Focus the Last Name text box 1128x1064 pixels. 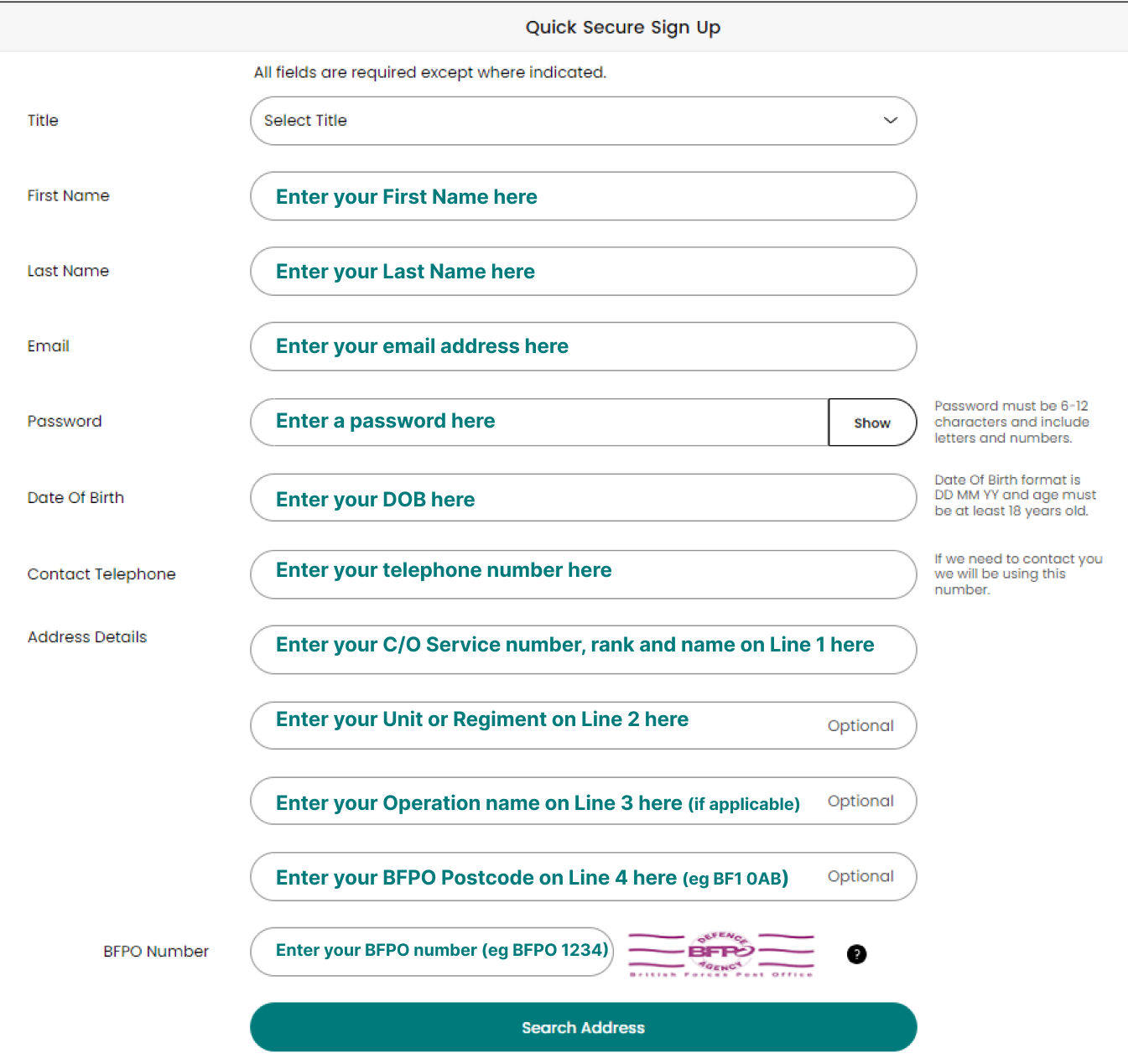point(583,272)
